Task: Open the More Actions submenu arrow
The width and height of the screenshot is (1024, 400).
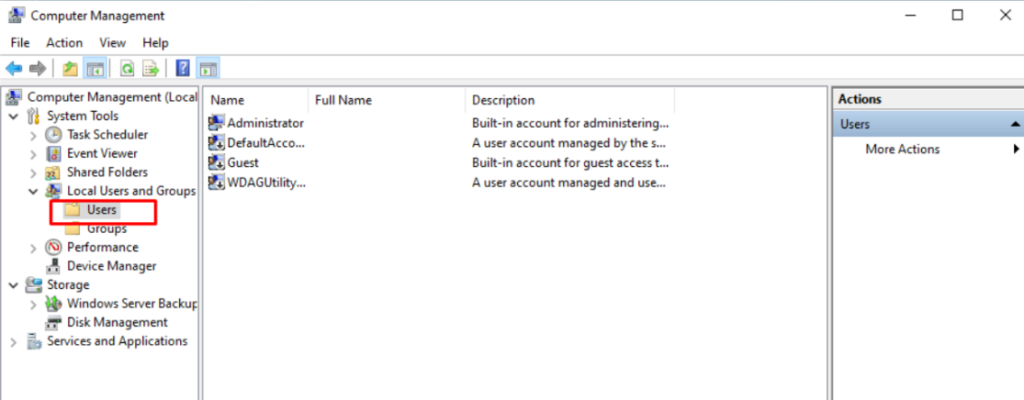Action: pos(1016,149)
